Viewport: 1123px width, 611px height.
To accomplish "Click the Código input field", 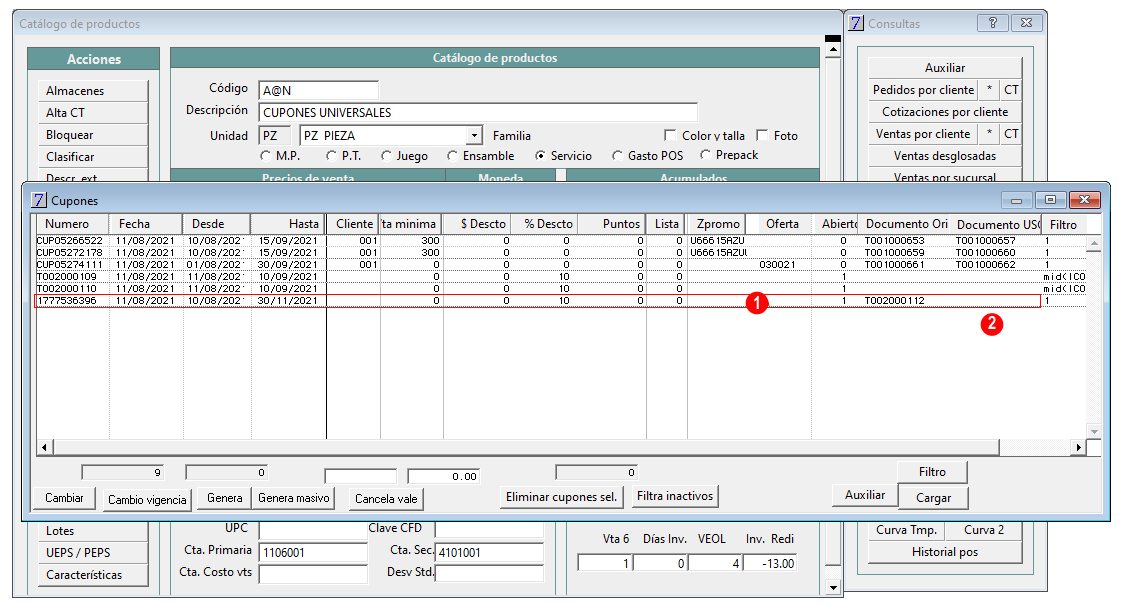I will pos(319,90).
